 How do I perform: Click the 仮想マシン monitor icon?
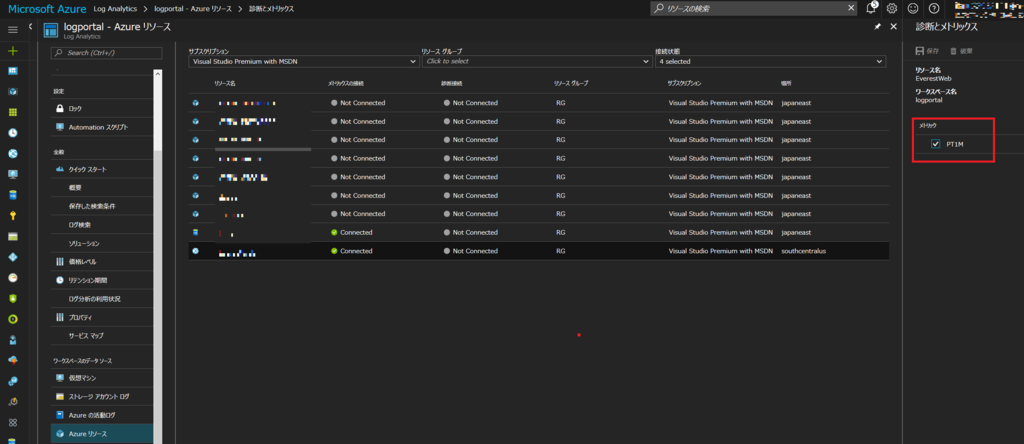60,378
